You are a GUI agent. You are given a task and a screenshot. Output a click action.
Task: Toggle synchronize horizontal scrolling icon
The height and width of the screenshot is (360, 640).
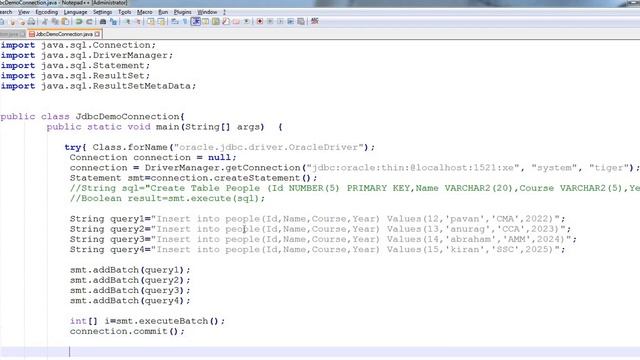pyautogui.click(x=161, y=21)
